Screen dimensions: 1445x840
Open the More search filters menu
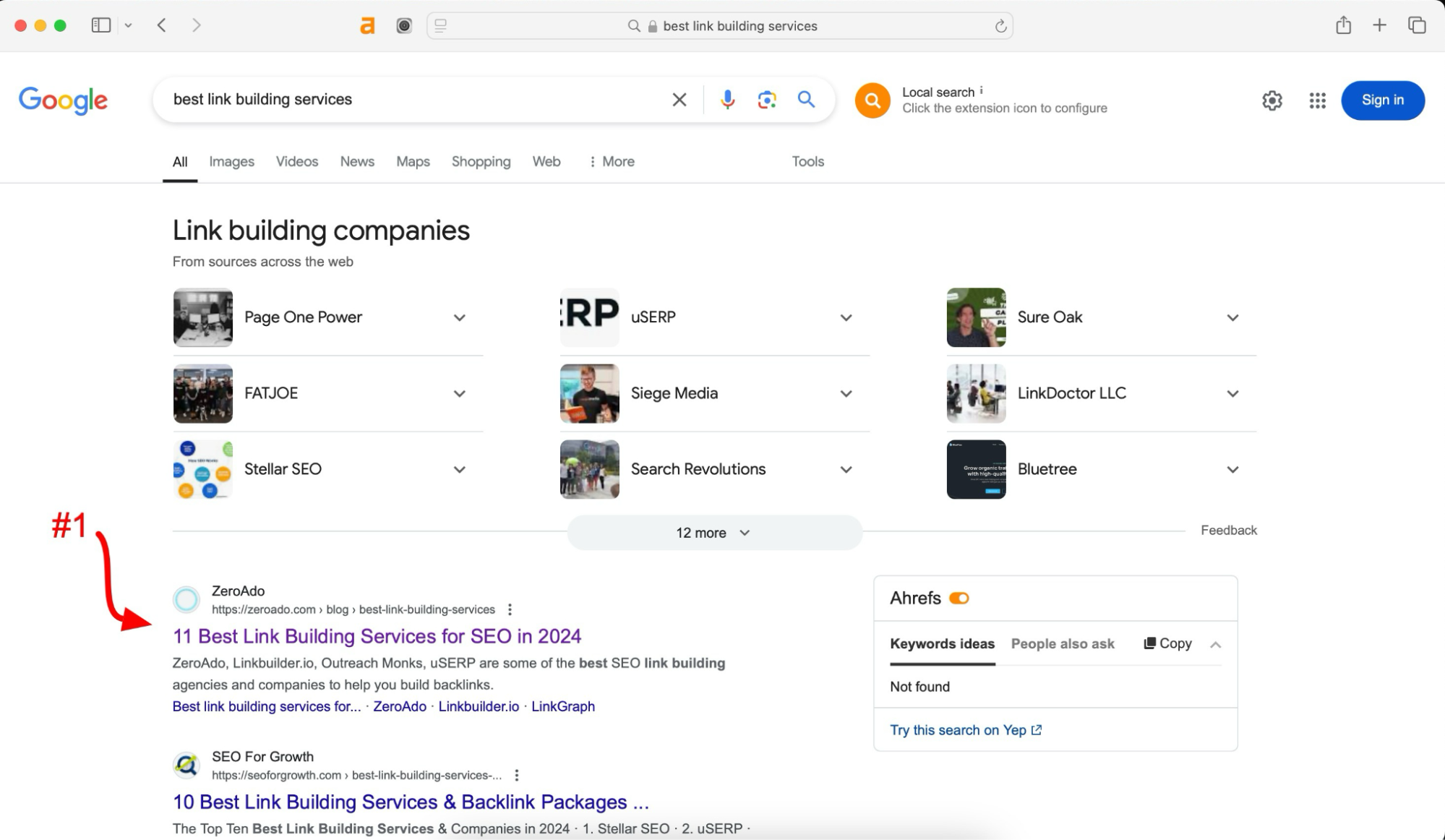tap(612, 162)
